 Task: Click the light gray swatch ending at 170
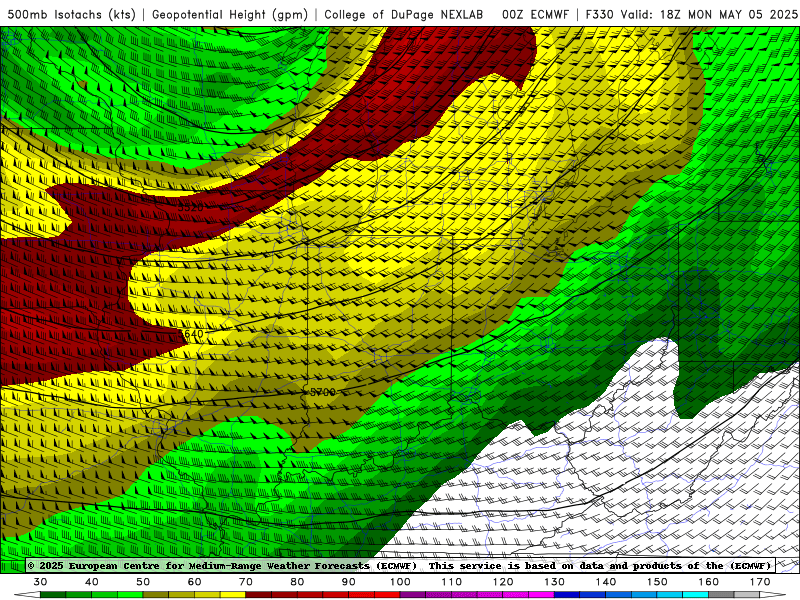tap(747, 595)
